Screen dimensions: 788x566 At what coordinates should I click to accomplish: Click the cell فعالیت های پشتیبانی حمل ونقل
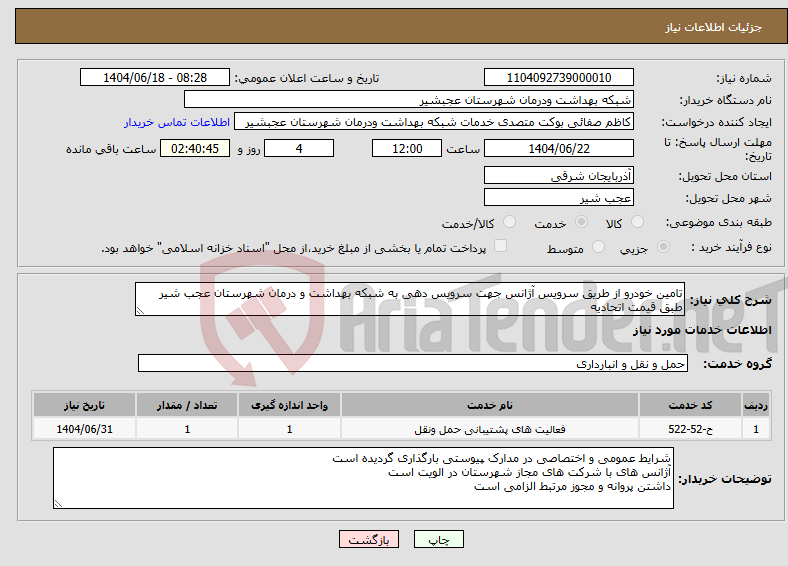pyautogui.click(x=490, y=429)
